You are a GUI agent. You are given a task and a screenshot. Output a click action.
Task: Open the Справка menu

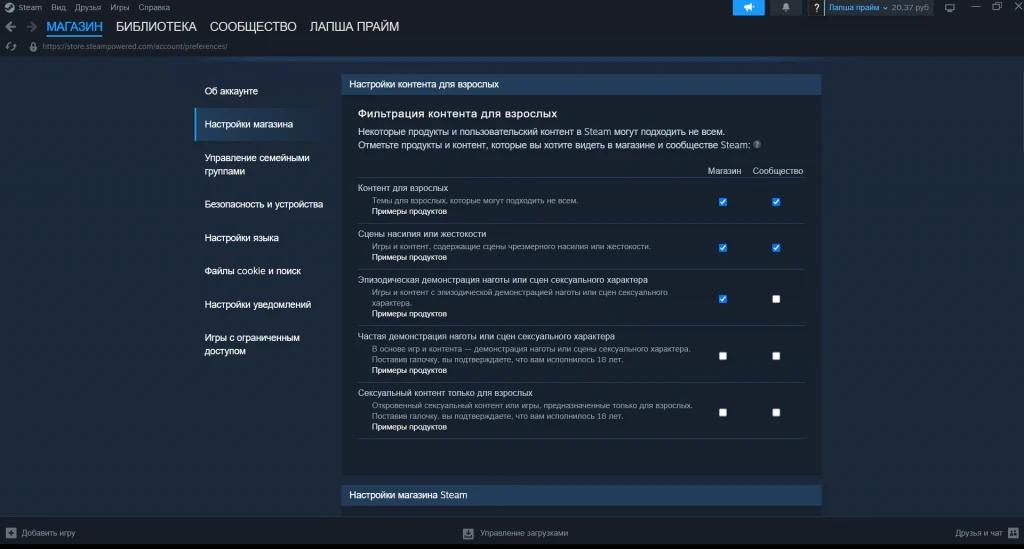(x=154, y=7)
